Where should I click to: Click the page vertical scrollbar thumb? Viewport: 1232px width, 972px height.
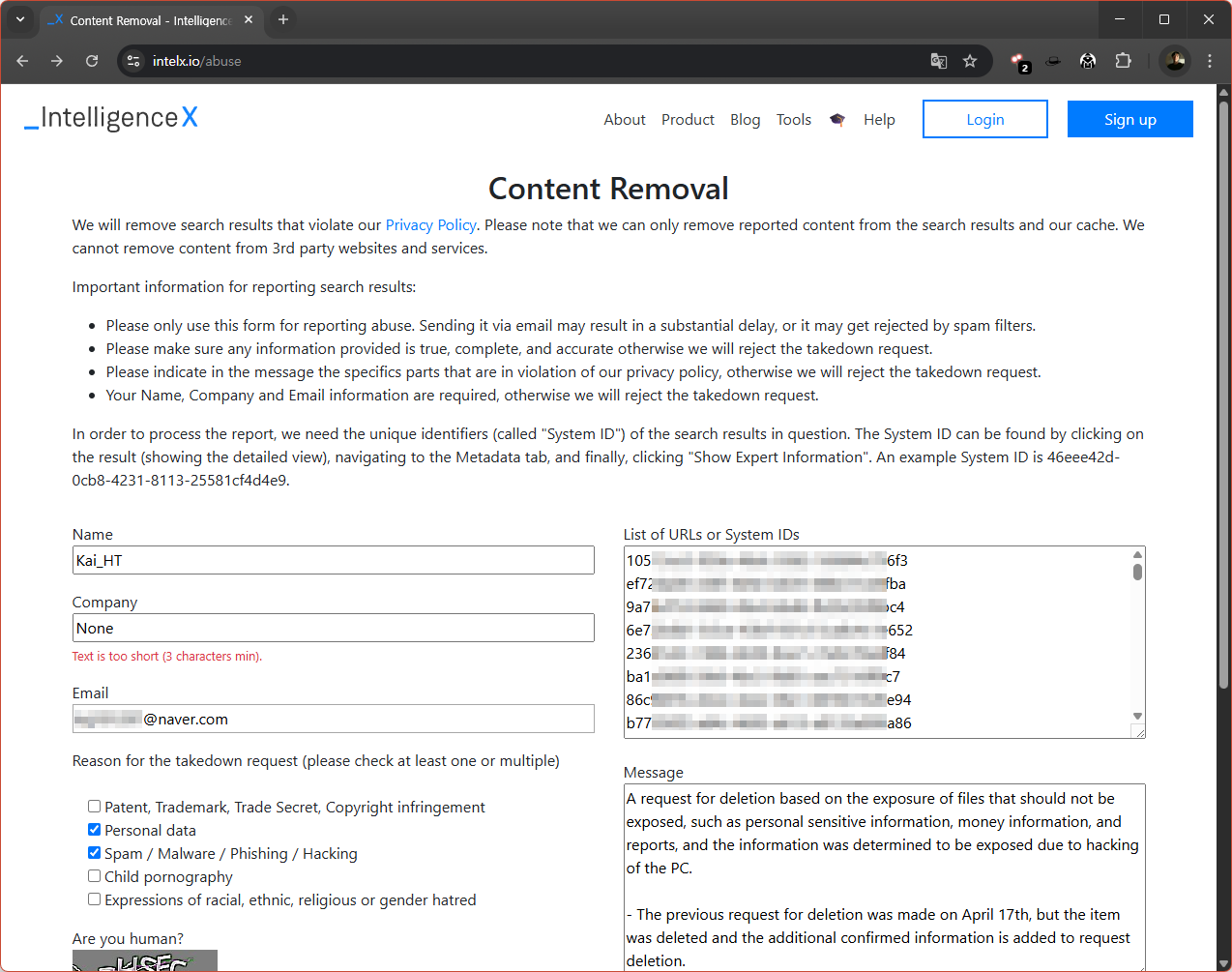tap(1223, 395)
